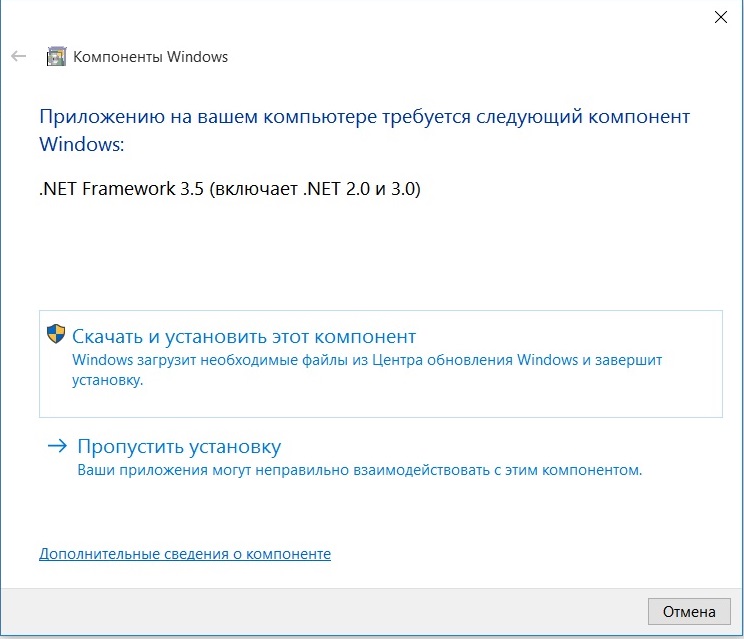The image size is (744, 639).
Task: Click the Компоненты Windows title icon
Action: pos(56,56)
